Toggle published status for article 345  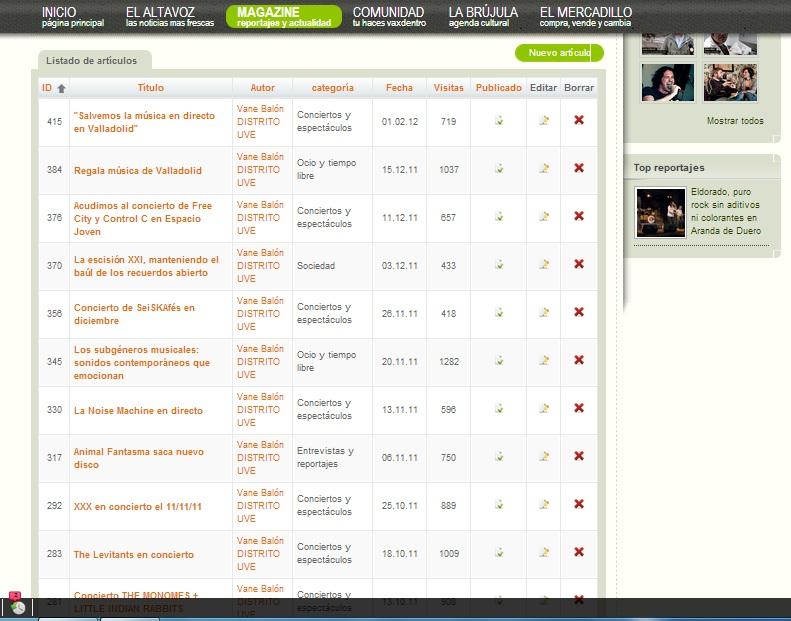498,360
